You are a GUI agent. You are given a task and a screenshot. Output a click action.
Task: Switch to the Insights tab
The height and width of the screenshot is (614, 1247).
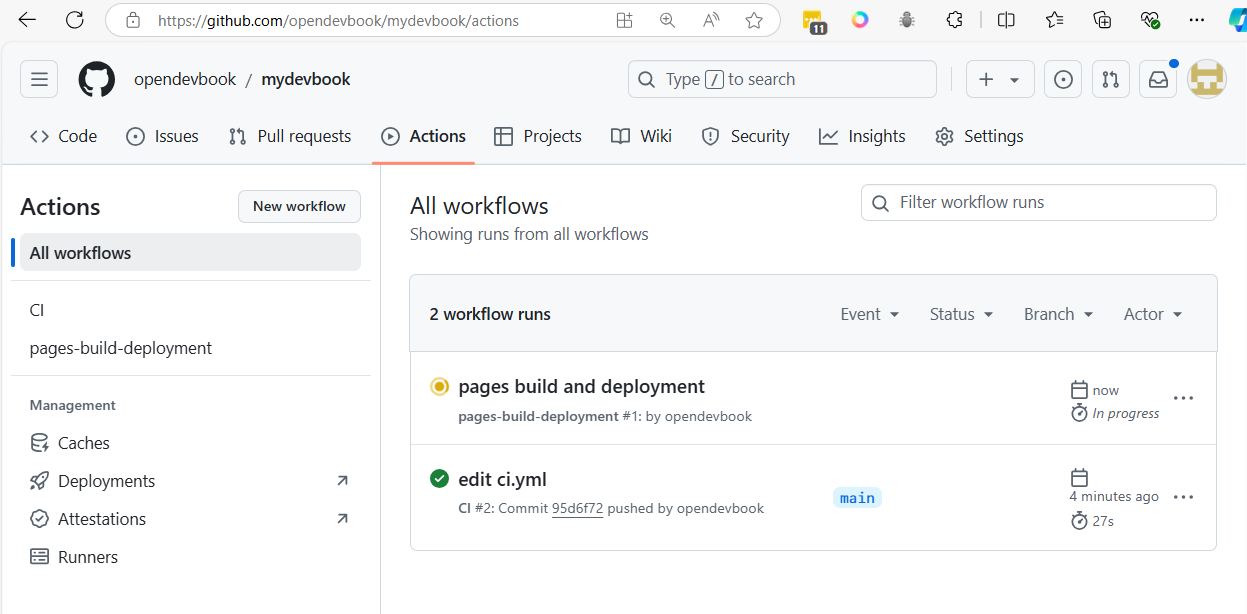tap(862, 137)
